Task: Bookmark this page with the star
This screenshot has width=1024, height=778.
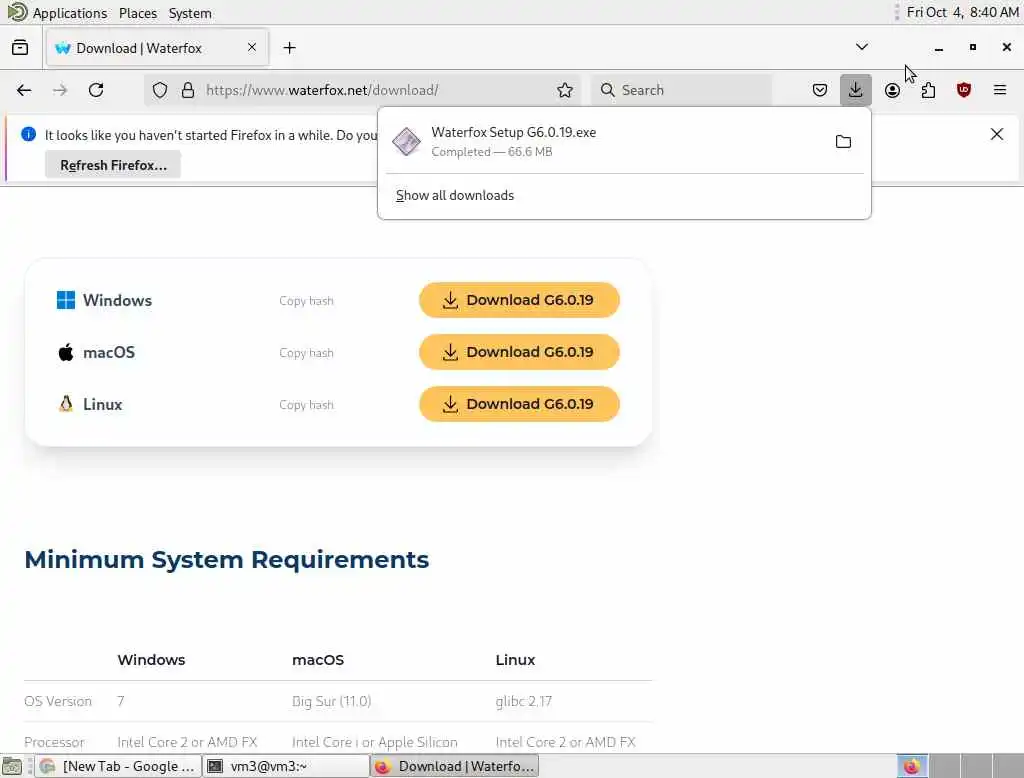Action: [x=565, y=90]
